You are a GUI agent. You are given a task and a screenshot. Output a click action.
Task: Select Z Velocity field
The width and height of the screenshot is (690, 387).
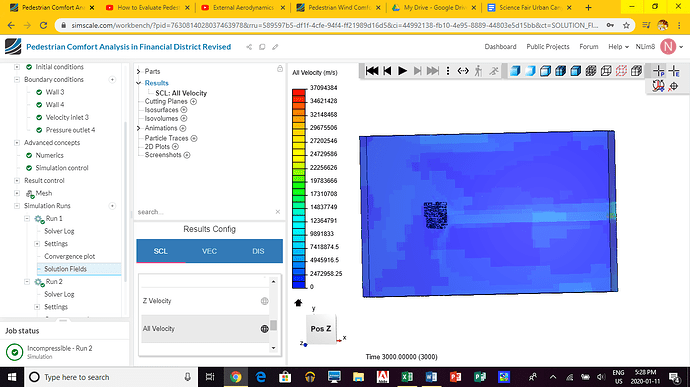coord(157,301)
